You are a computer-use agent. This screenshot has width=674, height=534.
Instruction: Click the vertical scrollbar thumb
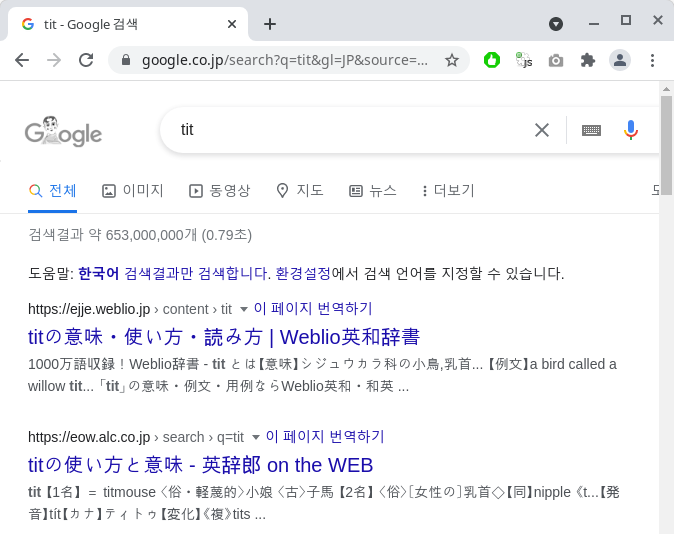pos(666,145)
